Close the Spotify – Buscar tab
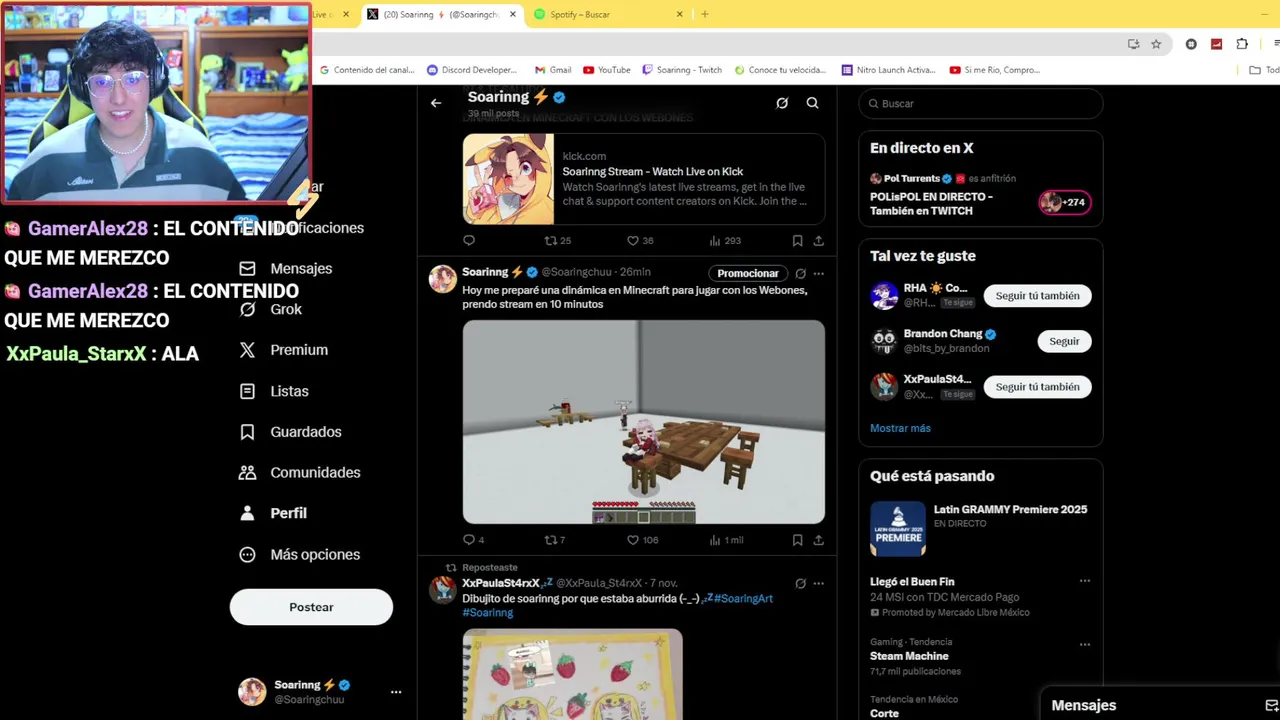This screenshot has height=720, width=1280. tap(680, 14)
